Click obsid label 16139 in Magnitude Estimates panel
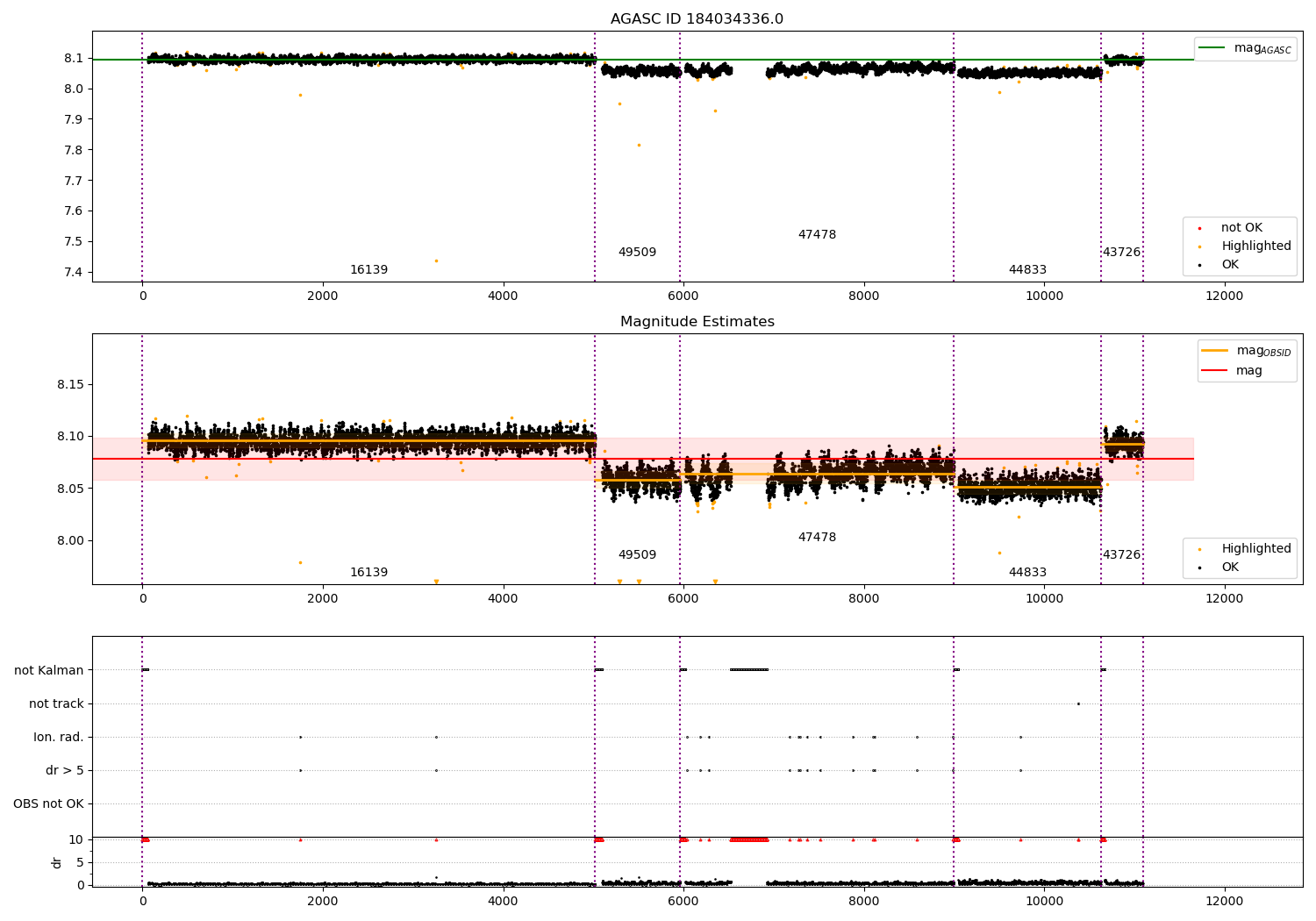 pos(368,572)
